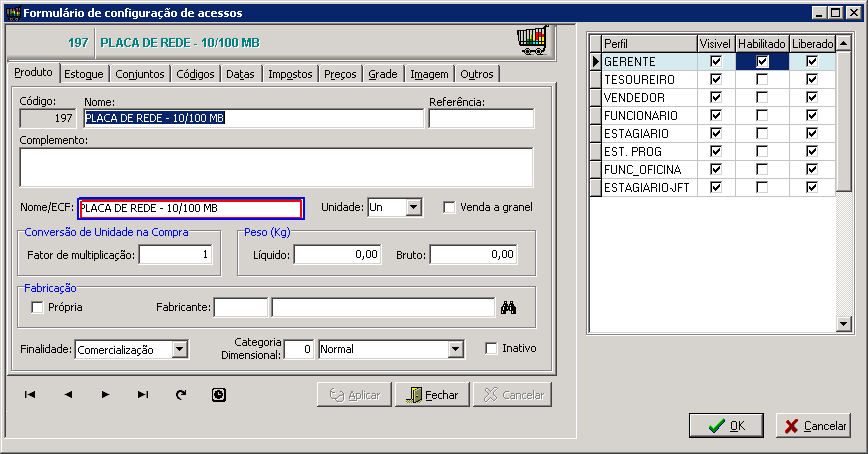
Task: Click the Nome/ECF input field
Action: coord(190,208)
